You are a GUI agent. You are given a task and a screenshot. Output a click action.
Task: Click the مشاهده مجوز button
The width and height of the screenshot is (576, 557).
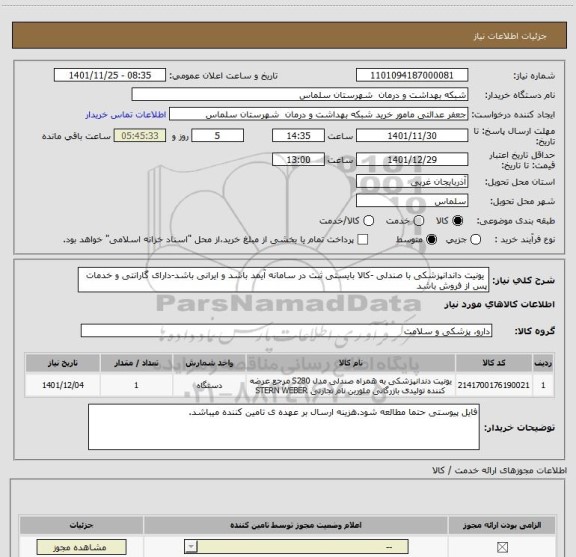[81, 547]
